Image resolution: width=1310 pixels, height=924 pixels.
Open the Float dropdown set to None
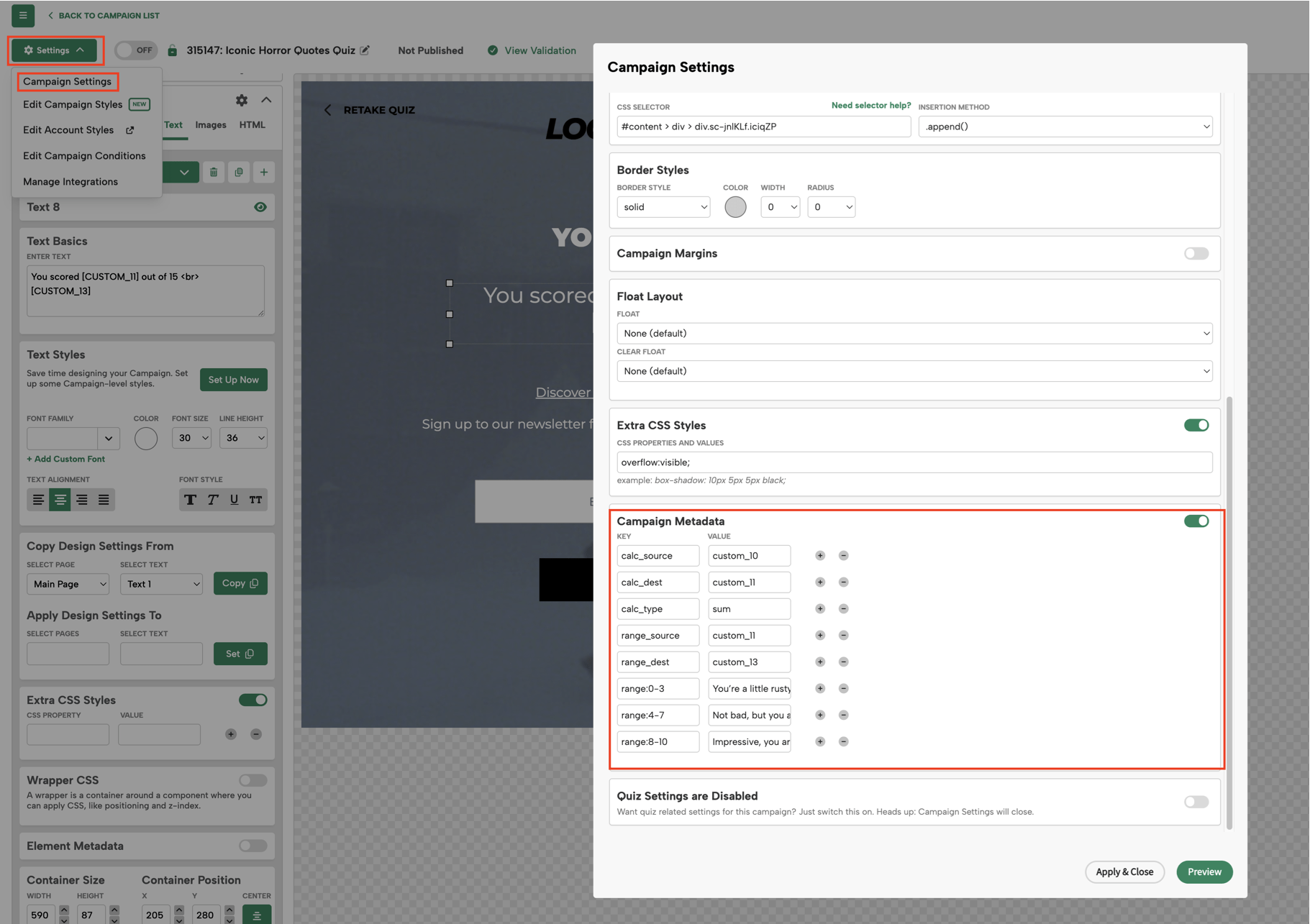click(914, 333)
